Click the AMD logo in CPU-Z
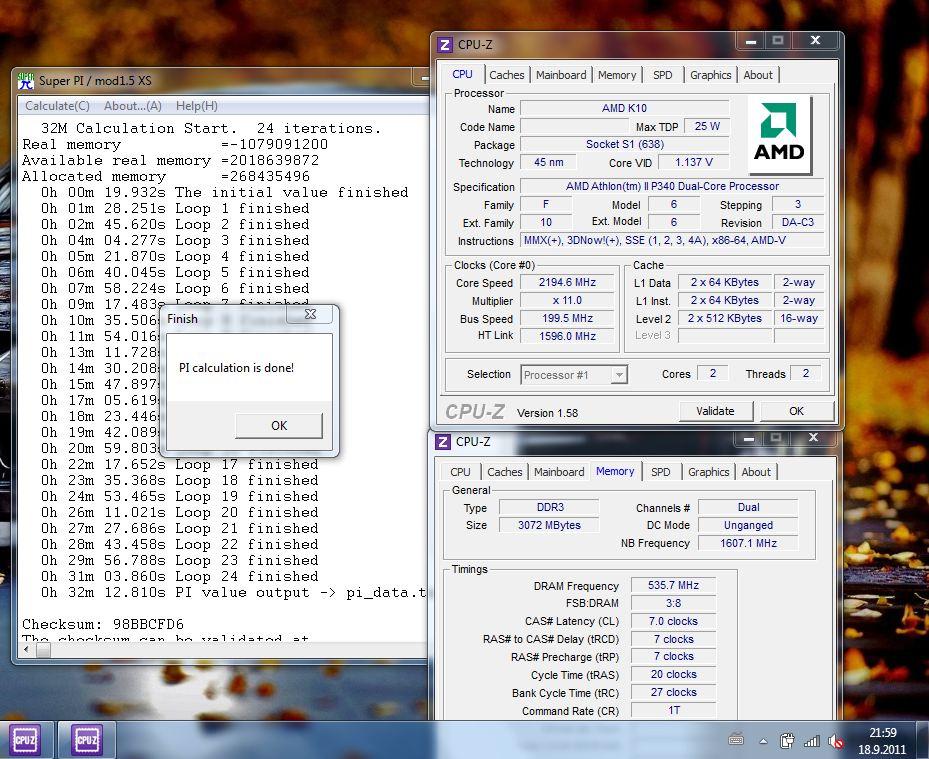Viewport: 929px width, 759px height. tap(779, 134)
